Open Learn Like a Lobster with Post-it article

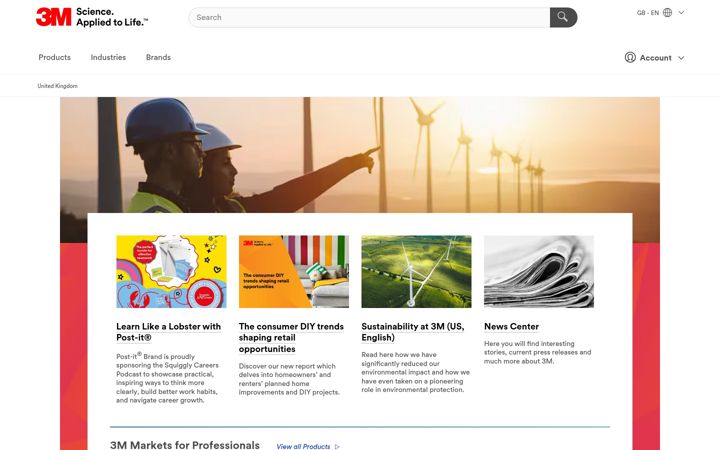click(169, 332)
